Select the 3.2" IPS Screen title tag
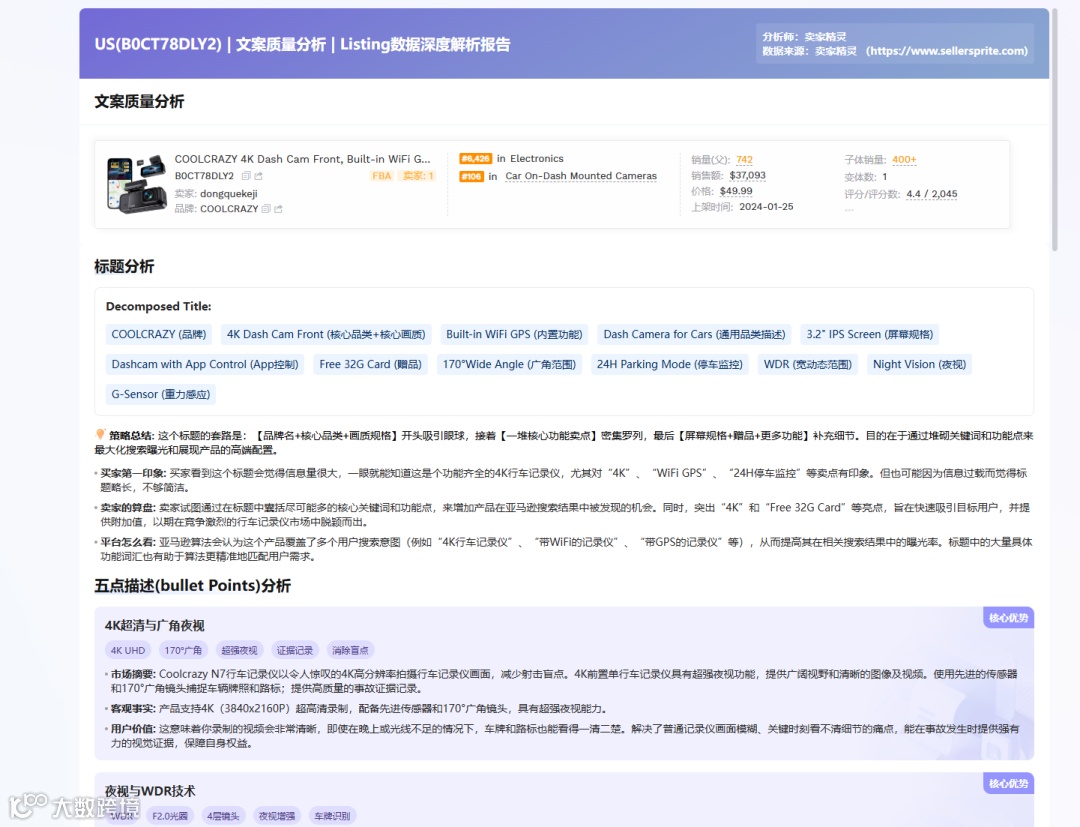The width and height of the screenshot is (1080, 827). click(869, 335)
